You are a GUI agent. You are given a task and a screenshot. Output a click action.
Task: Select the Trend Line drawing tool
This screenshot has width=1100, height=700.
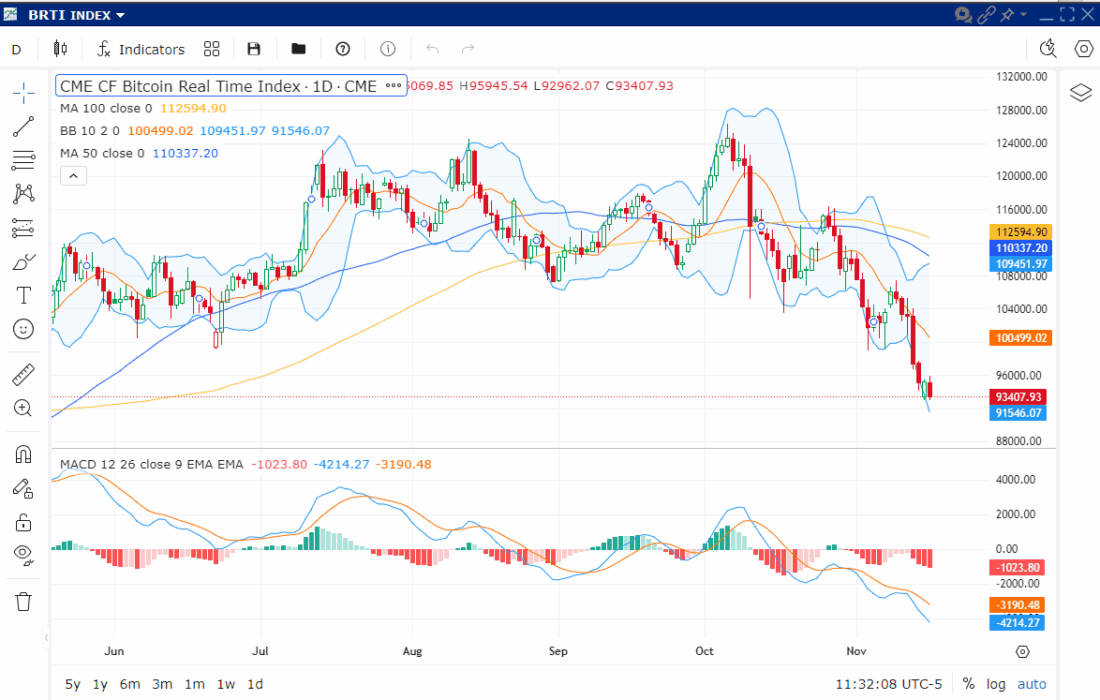(x=23, y=125)
